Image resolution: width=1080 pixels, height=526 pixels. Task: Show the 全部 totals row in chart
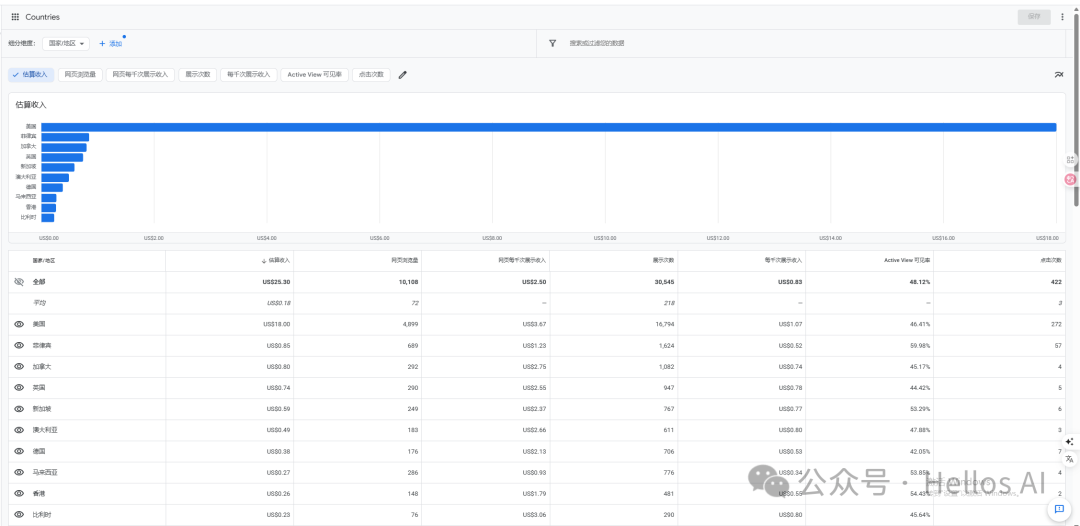tap(19, 282)
